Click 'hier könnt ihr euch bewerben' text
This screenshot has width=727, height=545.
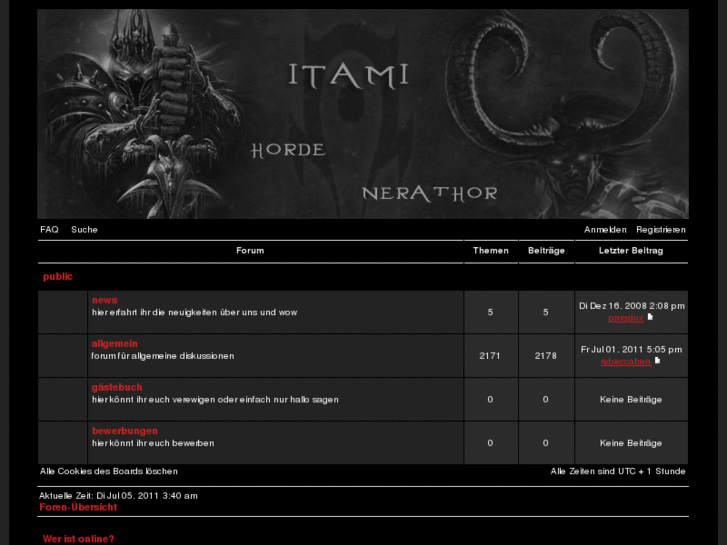153,443
